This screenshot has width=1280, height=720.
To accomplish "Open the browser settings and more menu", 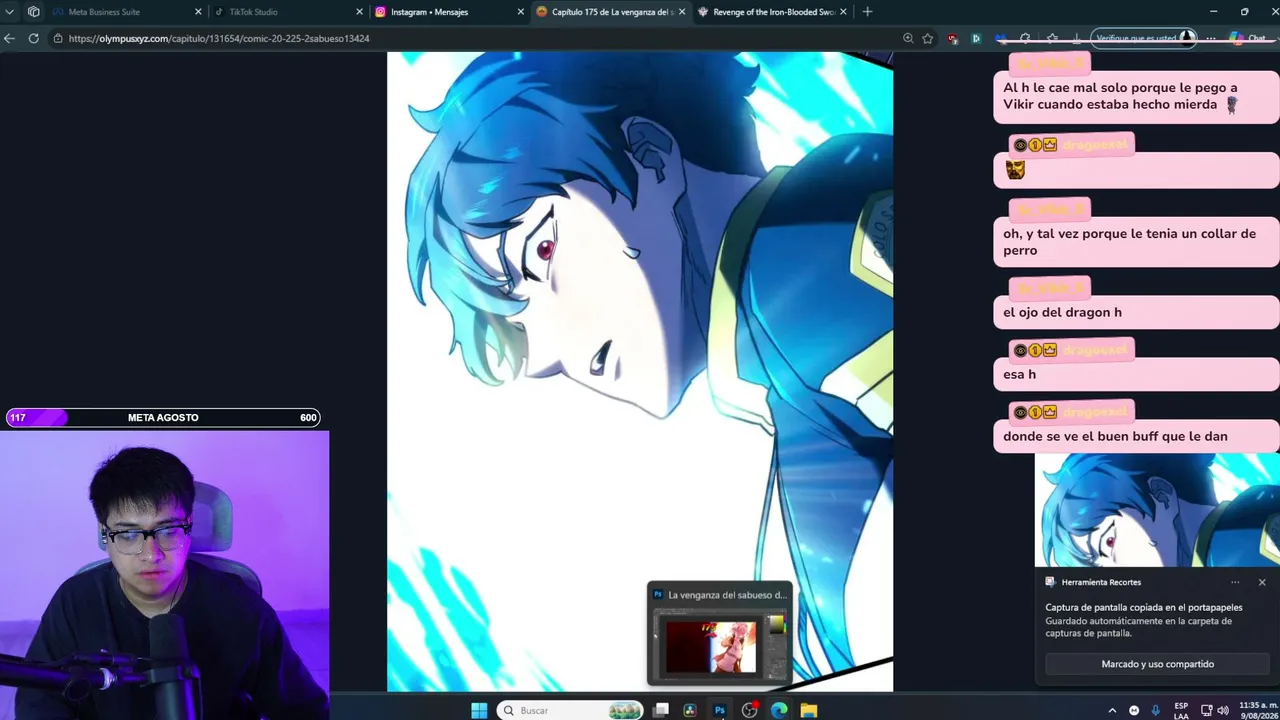I will coord(1211,38).
